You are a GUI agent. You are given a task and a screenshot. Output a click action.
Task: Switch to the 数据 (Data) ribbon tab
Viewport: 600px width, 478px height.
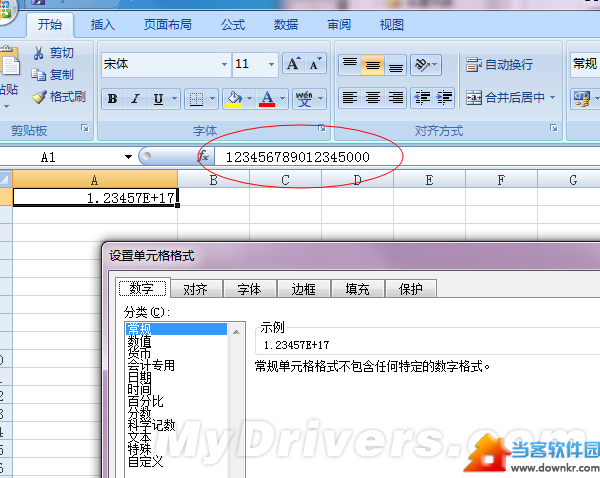[x=285, y=25]
